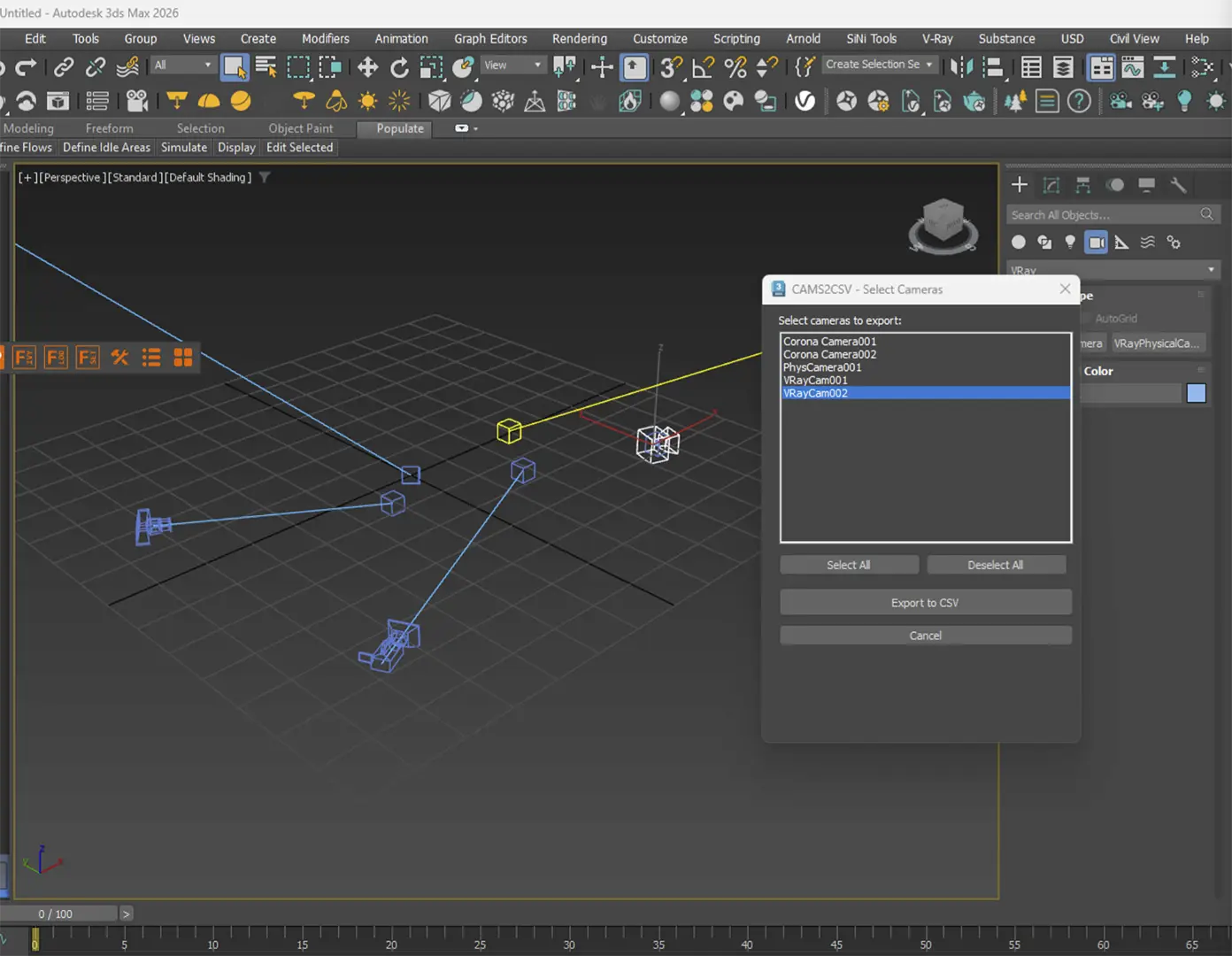The width and height of the screenshot is (1232, 956).
Task: Open the Rendering menu
Action: click(580, 39)
